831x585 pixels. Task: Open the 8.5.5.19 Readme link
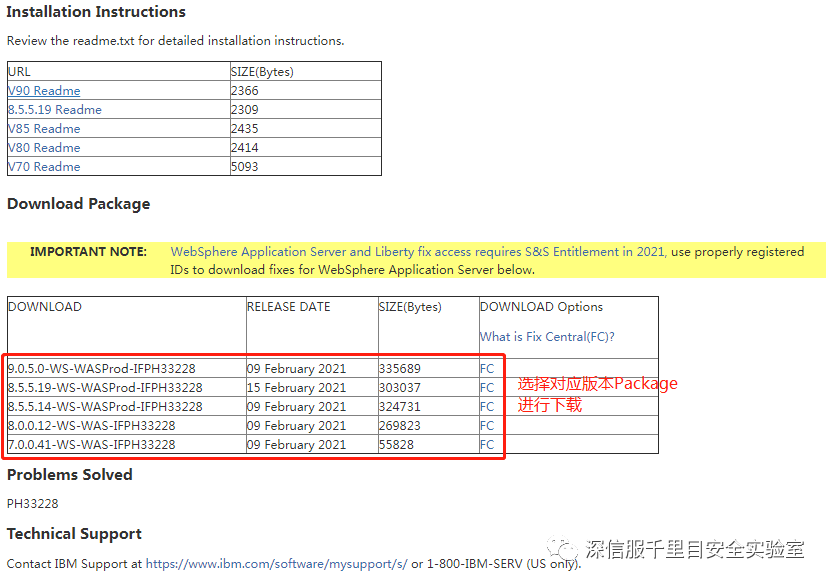[x=55, y=110]
